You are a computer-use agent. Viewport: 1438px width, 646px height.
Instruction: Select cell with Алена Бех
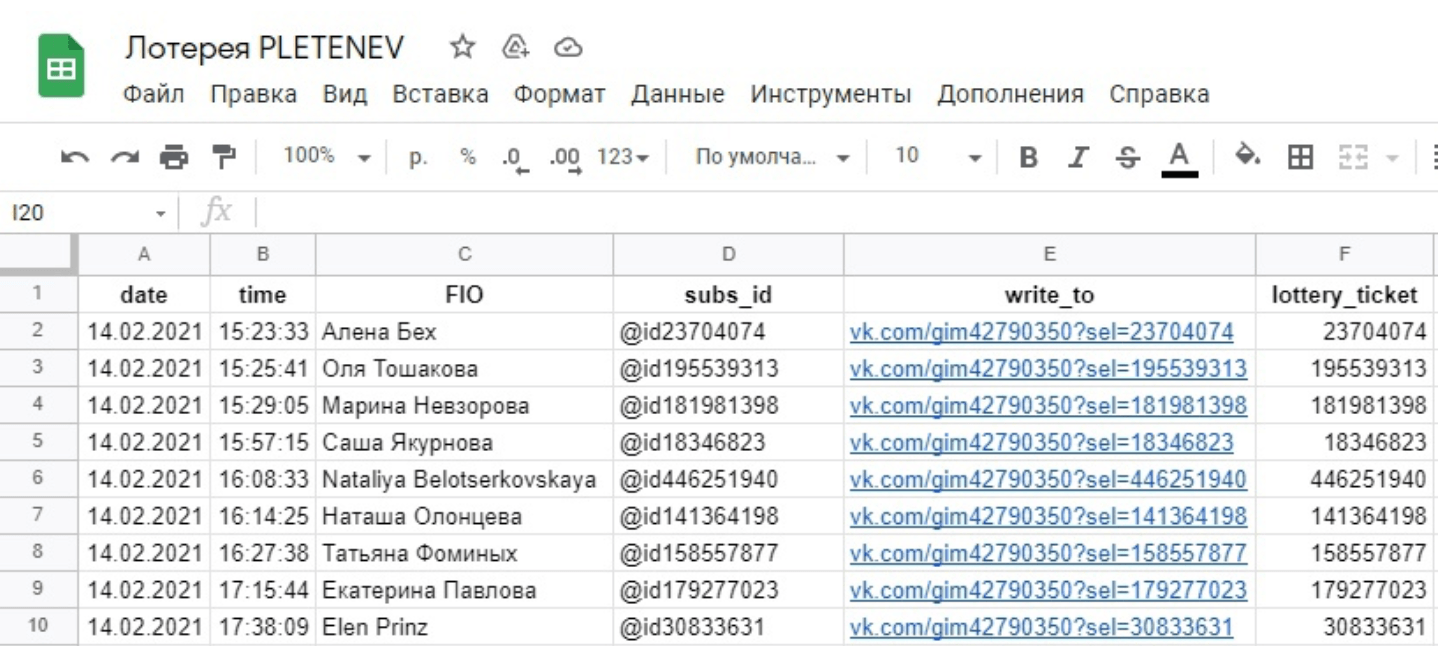(x=464, y=331)
